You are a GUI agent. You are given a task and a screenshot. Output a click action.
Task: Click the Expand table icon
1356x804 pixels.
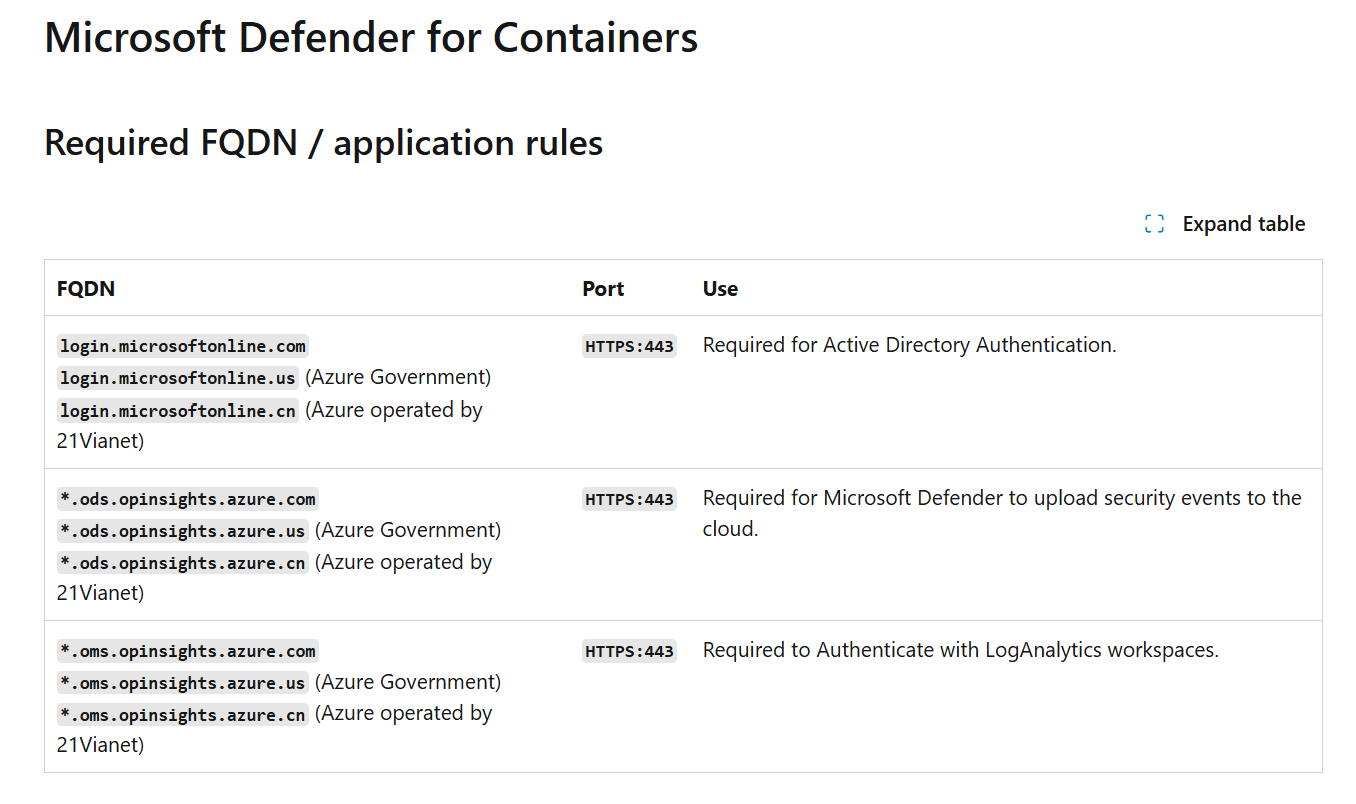pos(1154,224)
